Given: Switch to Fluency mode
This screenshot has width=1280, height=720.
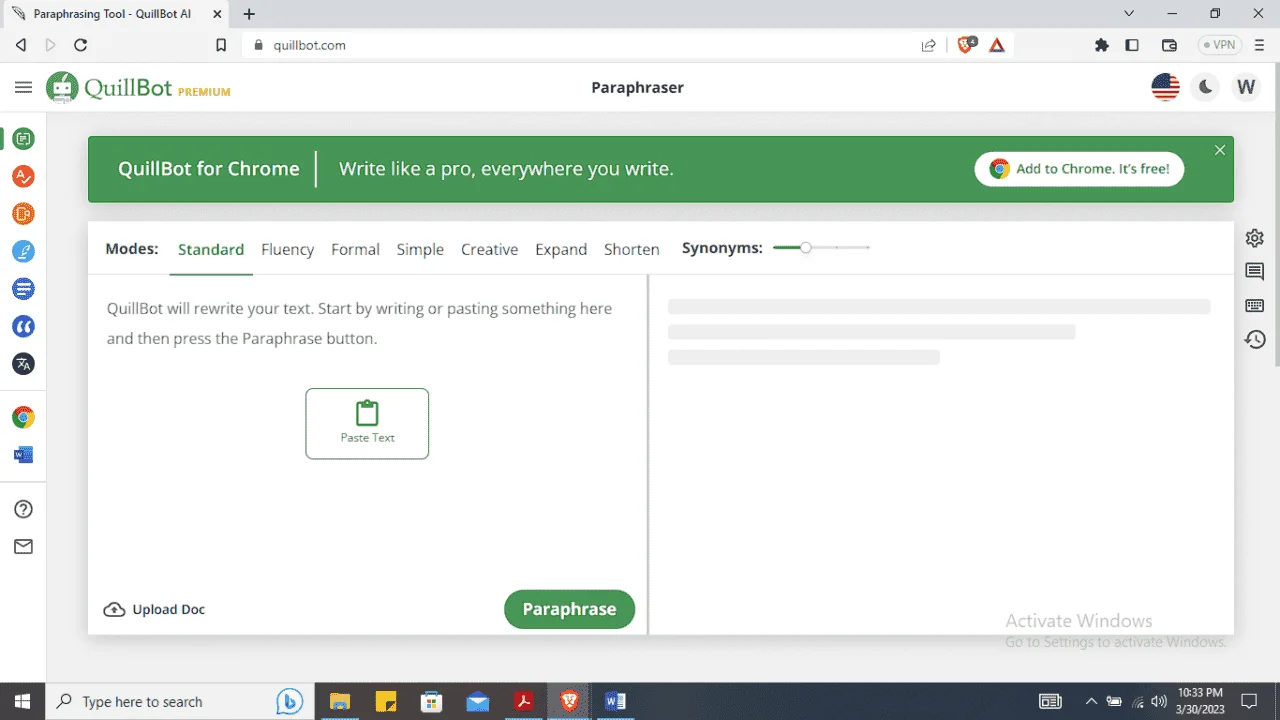Looking at the screenshot, I should pos(288,249).
